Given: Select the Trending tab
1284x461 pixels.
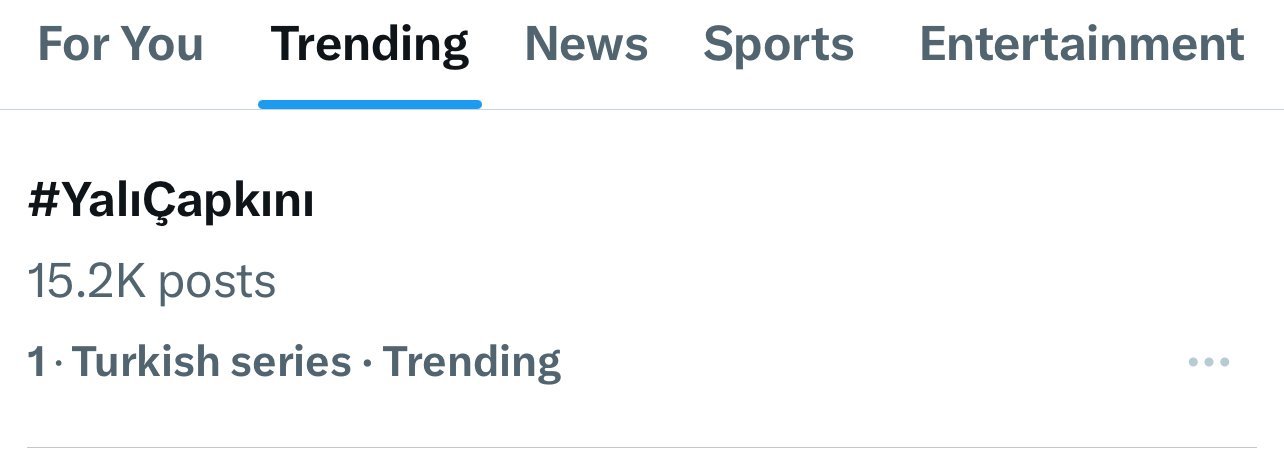Looking at the screenshot, I should [x=369, y=44].
